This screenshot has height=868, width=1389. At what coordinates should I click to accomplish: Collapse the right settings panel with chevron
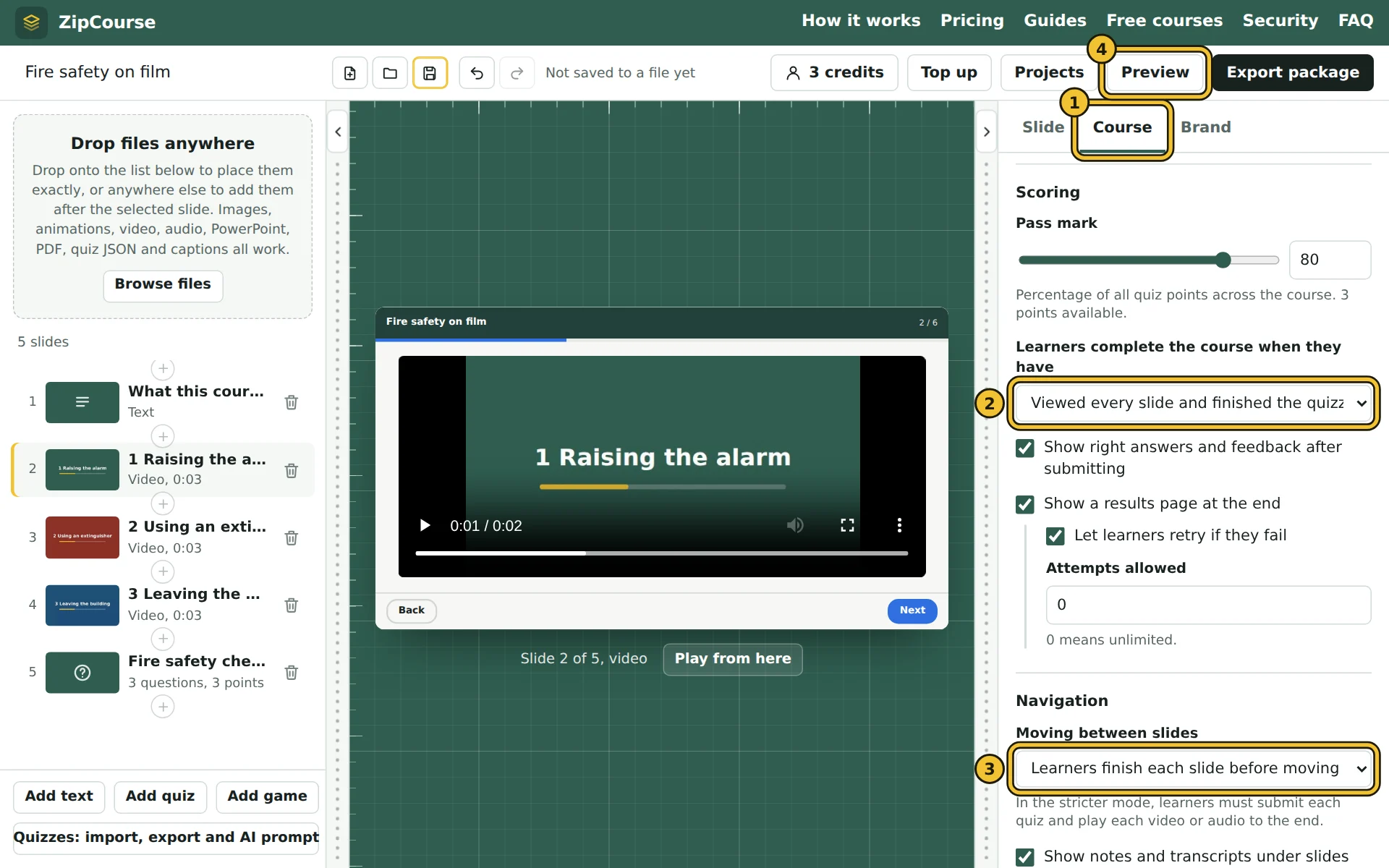click(x=987, y=132)
